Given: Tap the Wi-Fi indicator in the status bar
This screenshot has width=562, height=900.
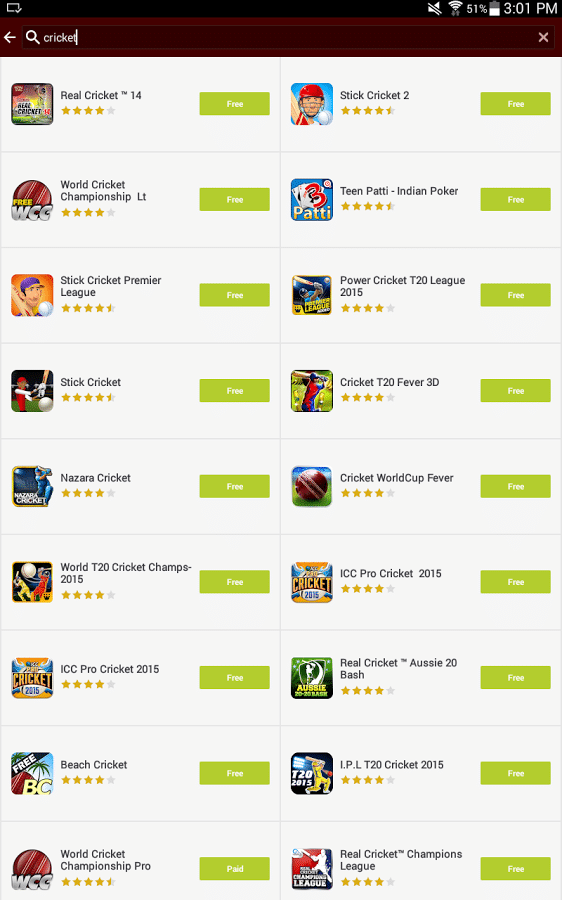Looking at the screenshot, I should pos(455,8).
